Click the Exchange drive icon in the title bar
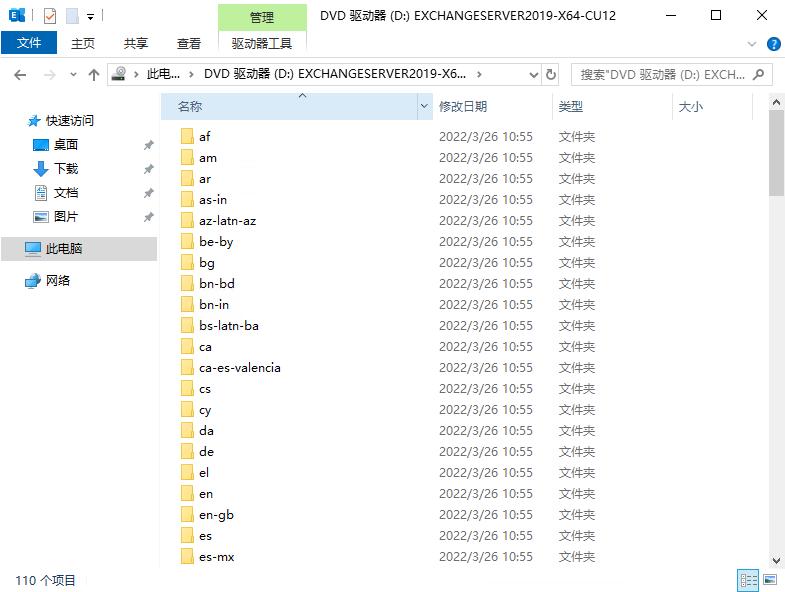The height and width of the screenshot is (592, 785). [17, 16]
